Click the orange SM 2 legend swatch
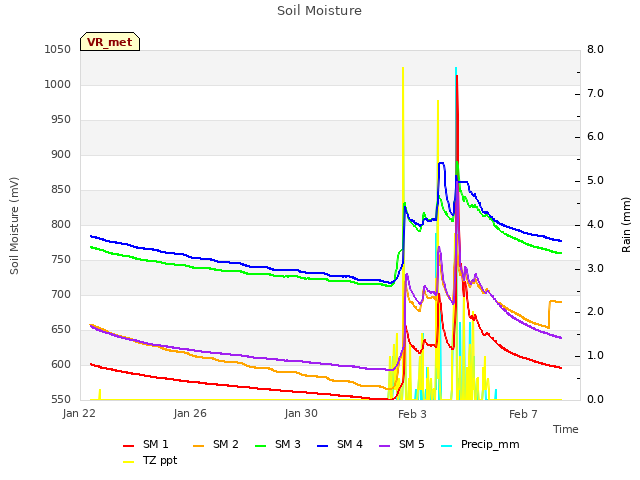 pyautogui.click(x=198, y=446)
